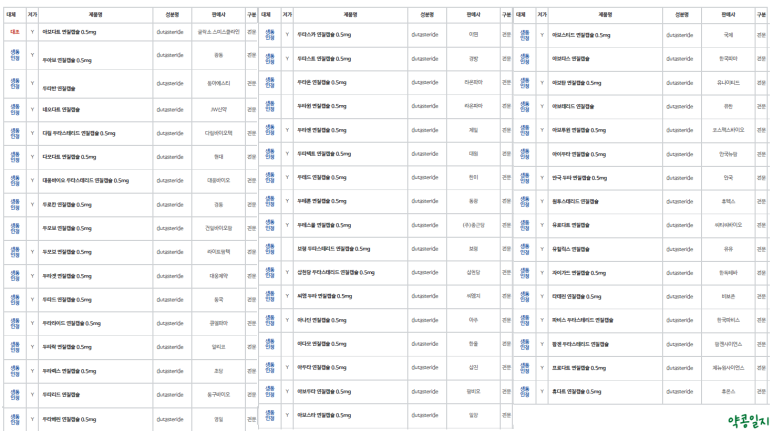Click seller cell 코스맥스바이오
Image resolution: width=773 pixels, height=431 pixels.
[728, 130]
